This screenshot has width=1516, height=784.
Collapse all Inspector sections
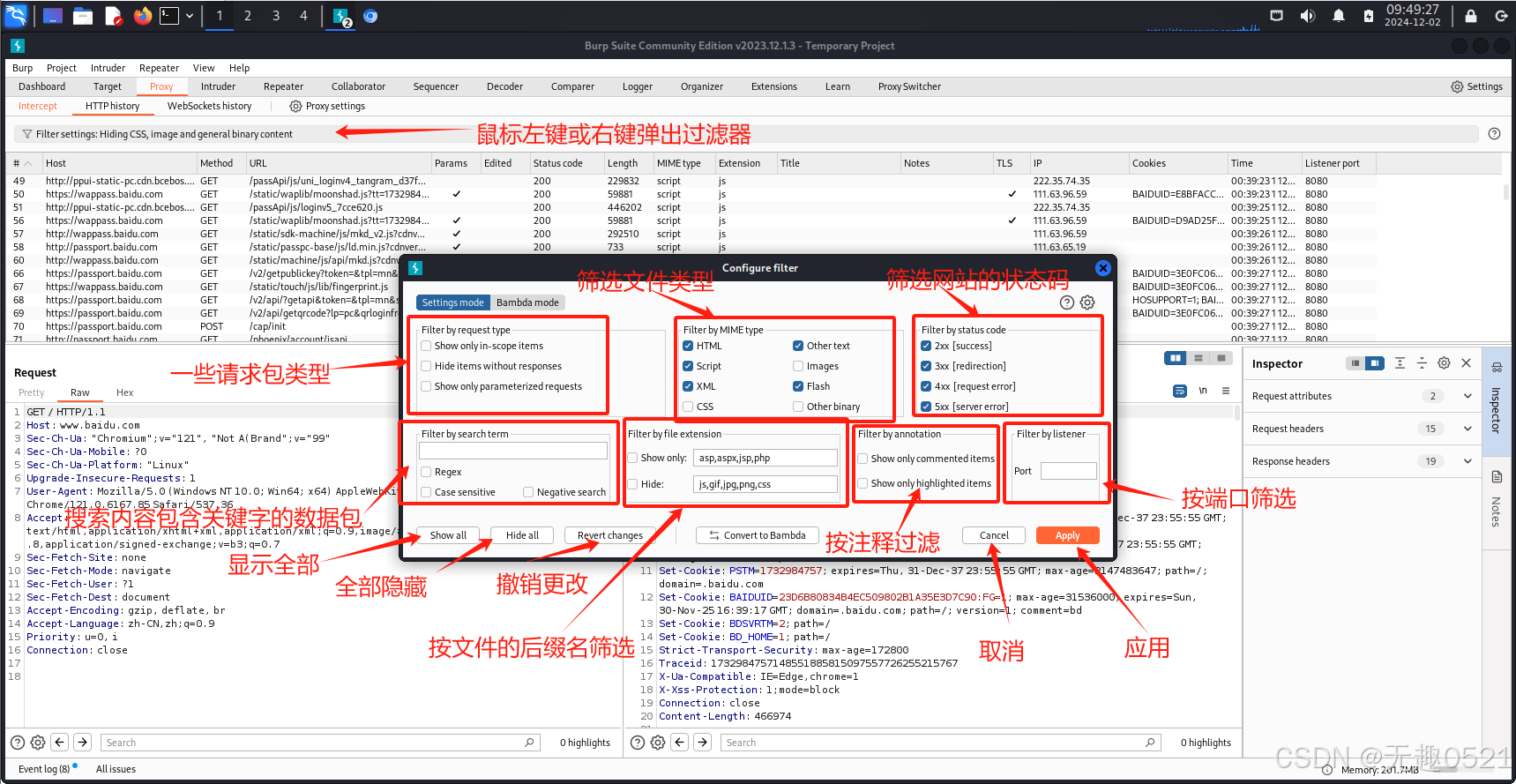point(1422,363)
